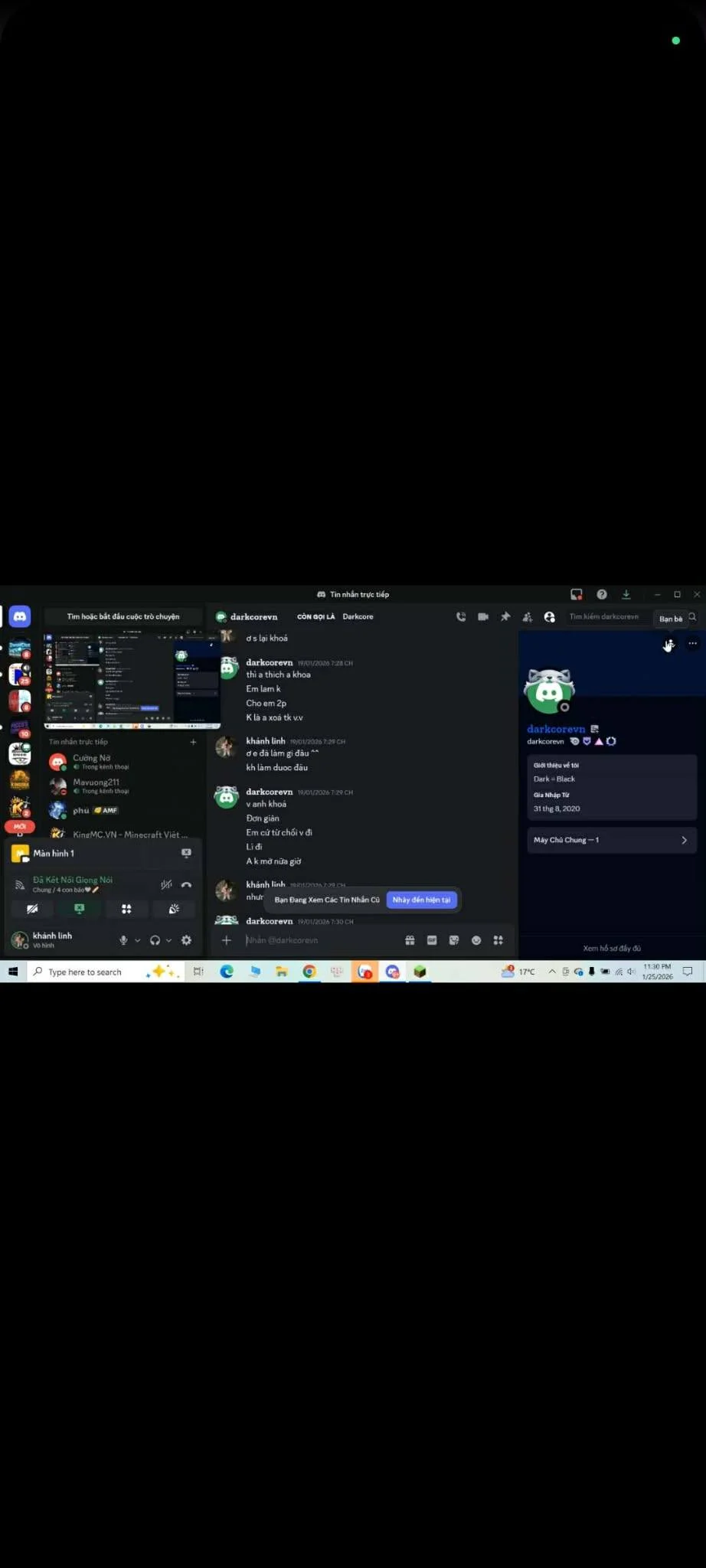Open KingMC.VN - Minecraft Việt conversation
The height and width of the screenshot is (1568, 706).
click(123, 834)
